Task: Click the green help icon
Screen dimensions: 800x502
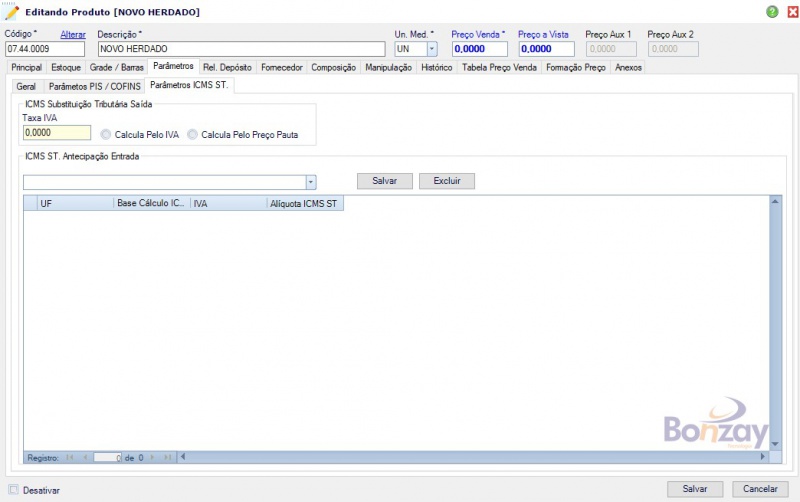Action: click(x=772, y=12)
